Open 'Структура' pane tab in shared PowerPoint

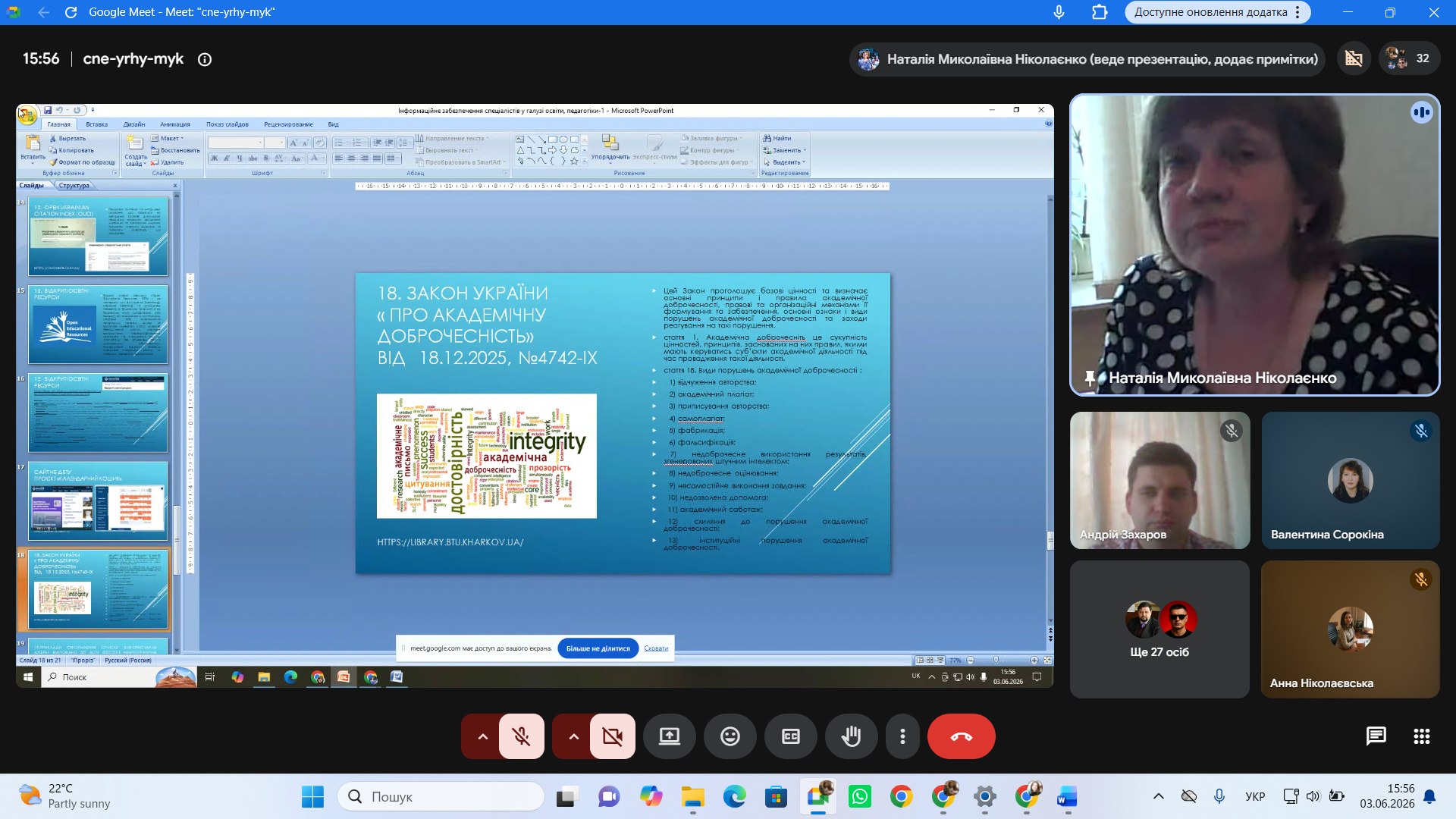pyautogui.click(x=74, y=185)
